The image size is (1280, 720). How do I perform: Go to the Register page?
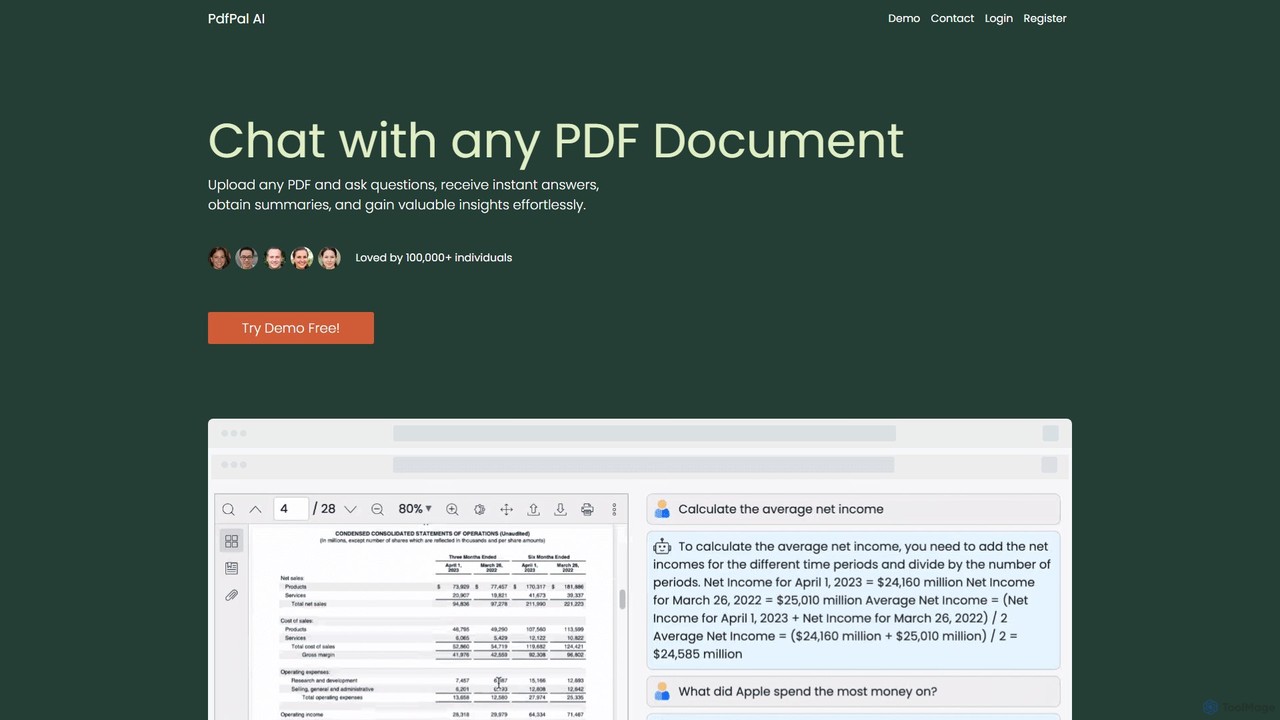click(1045, 18)
